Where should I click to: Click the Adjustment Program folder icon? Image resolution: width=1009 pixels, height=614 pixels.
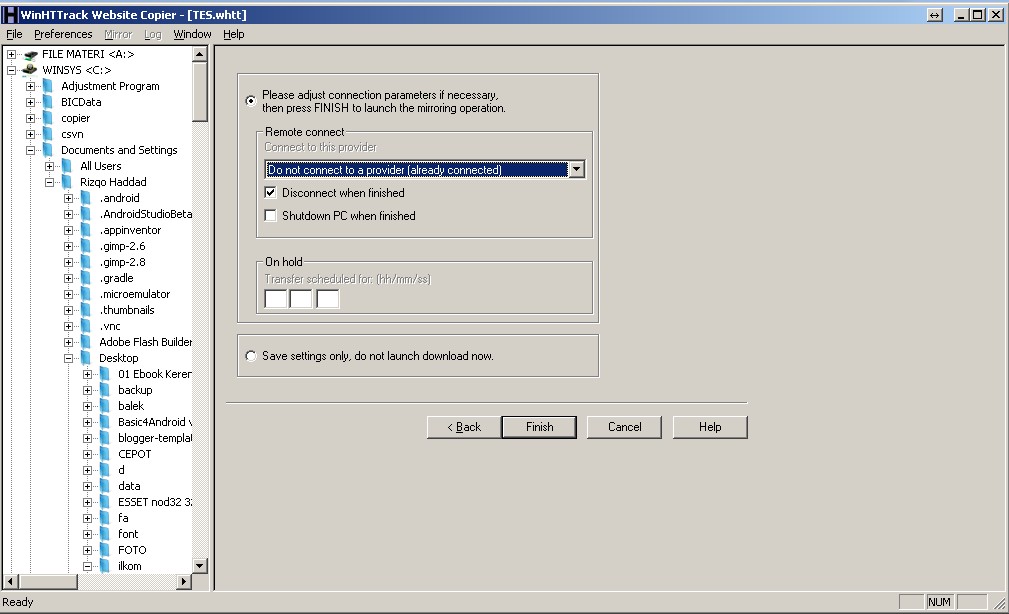pyautogui.click(x=48, y=86)
